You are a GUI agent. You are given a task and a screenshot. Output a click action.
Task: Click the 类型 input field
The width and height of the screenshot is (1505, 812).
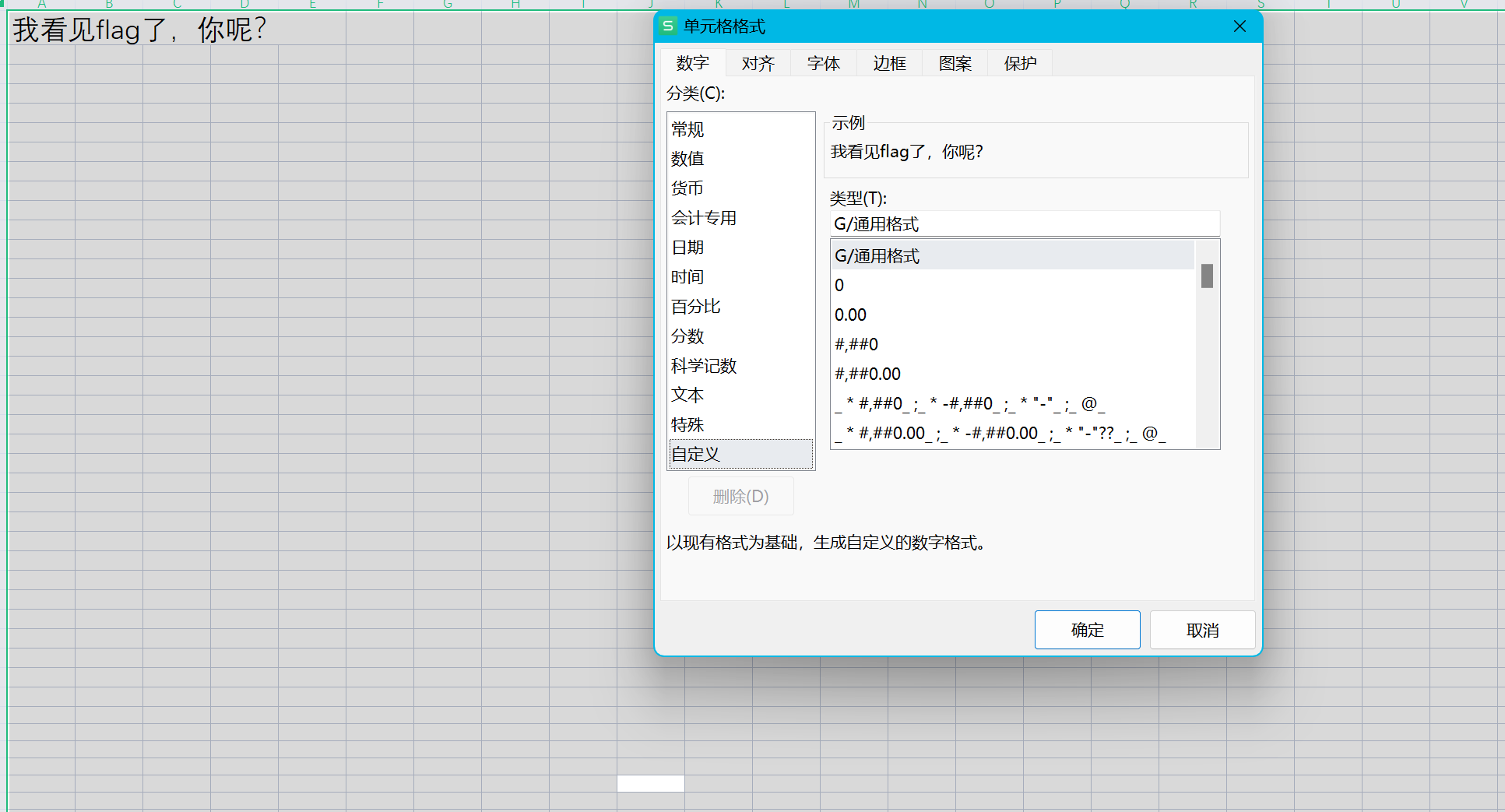[1025, 224]
